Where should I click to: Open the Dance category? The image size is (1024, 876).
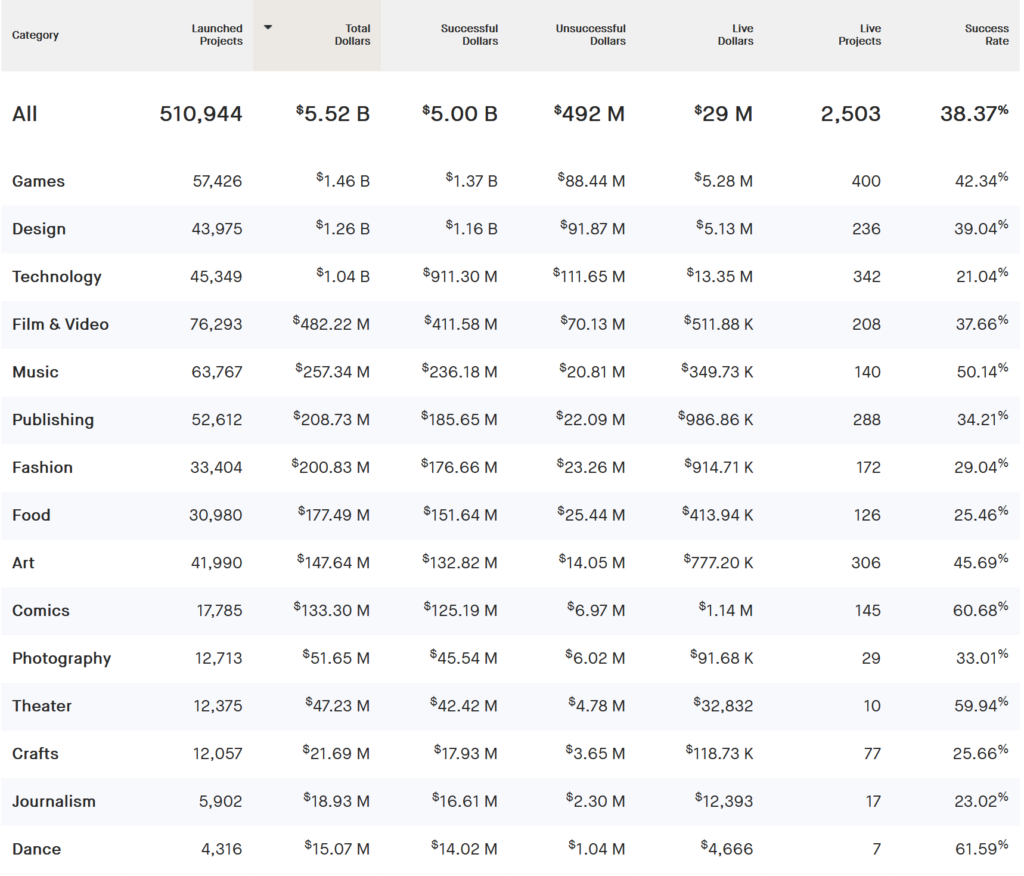37,849
